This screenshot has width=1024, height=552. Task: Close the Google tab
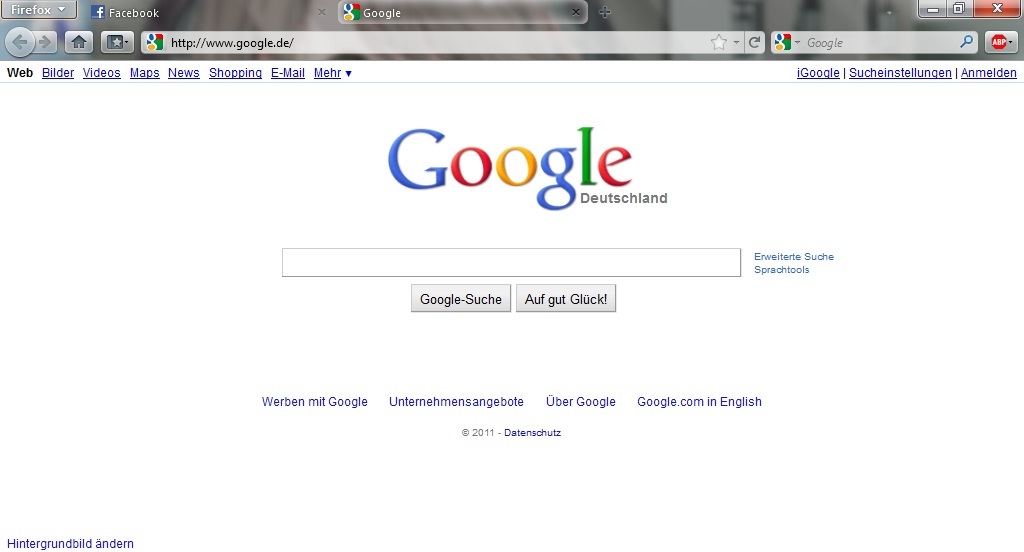coord(575,12)
